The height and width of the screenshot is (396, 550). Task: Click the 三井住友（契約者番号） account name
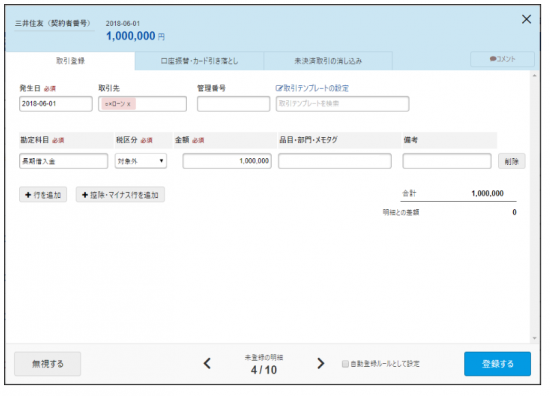point(53,23)
